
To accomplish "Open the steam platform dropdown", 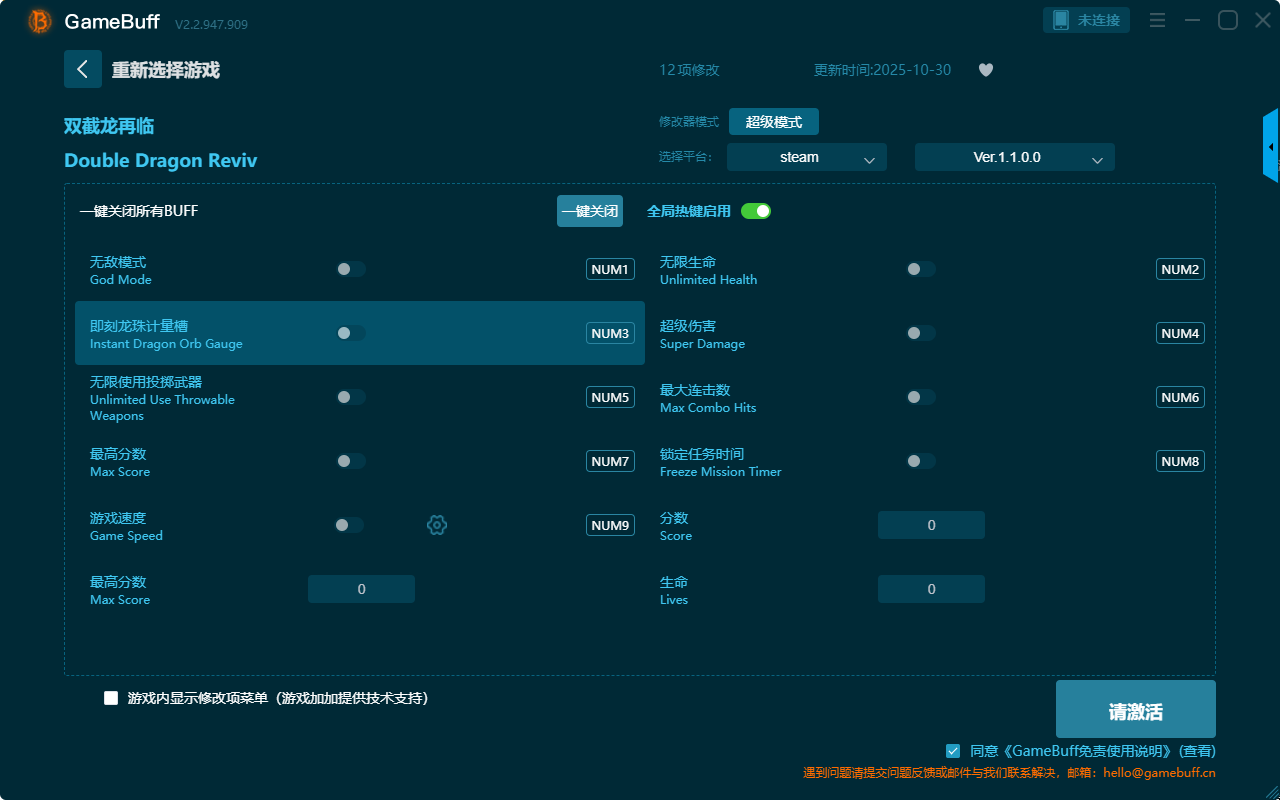I will (x=806, y=157).
